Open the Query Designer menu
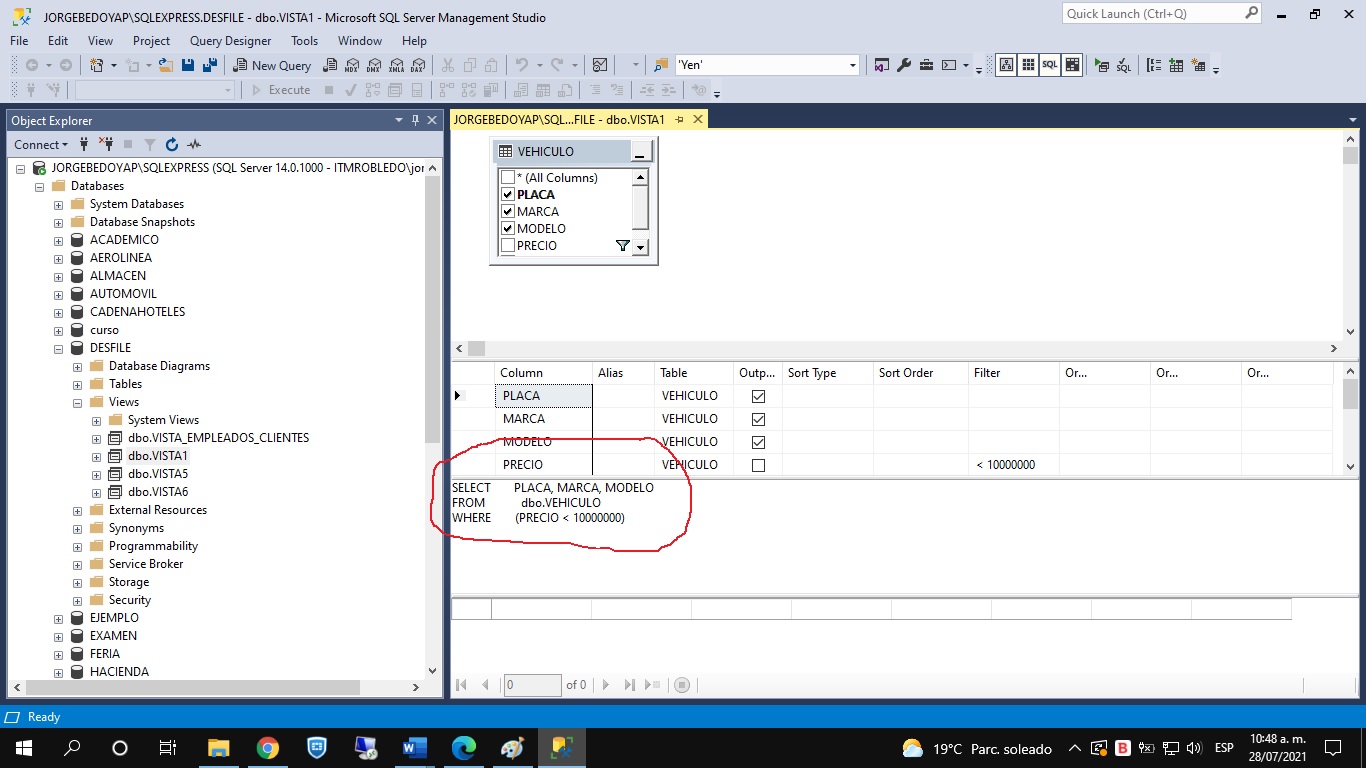 tap(230, 41)
